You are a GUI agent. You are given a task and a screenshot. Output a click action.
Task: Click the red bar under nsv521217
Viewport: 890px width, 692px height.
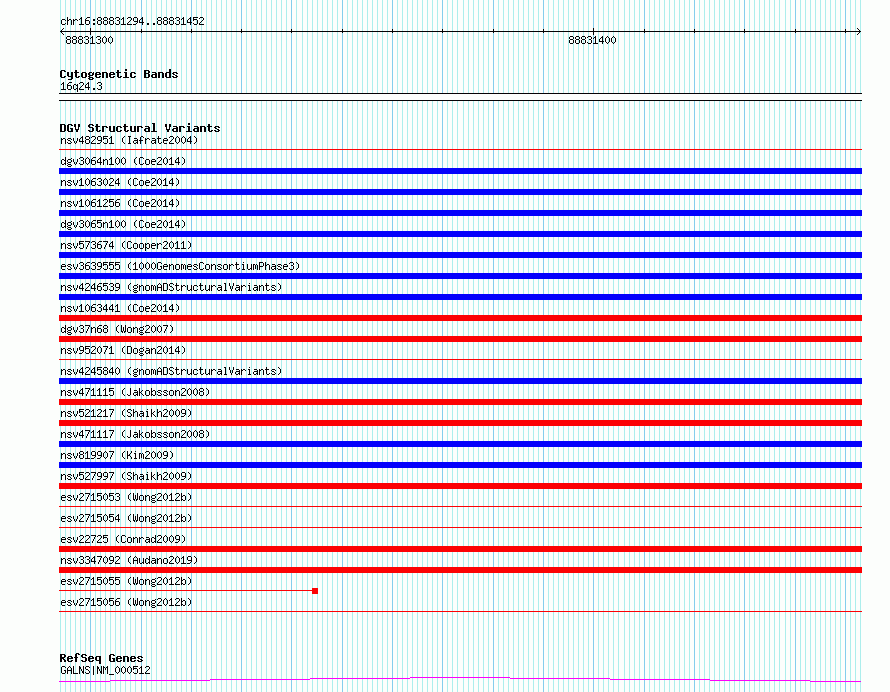pyautogui.click(x=460, y=423)
